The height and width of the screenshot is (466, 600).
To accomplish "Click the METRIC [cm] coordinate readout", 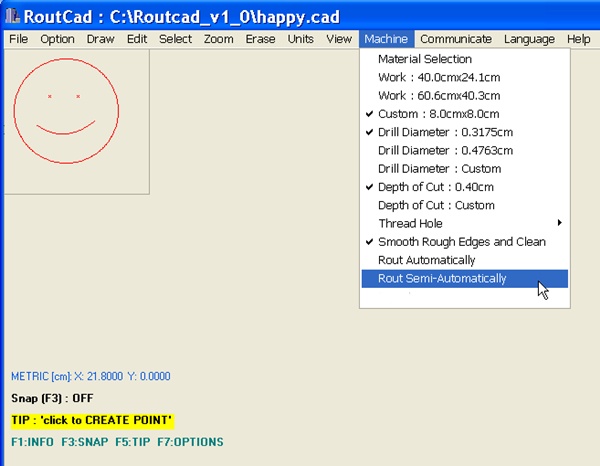I will (x=91, y=376).
